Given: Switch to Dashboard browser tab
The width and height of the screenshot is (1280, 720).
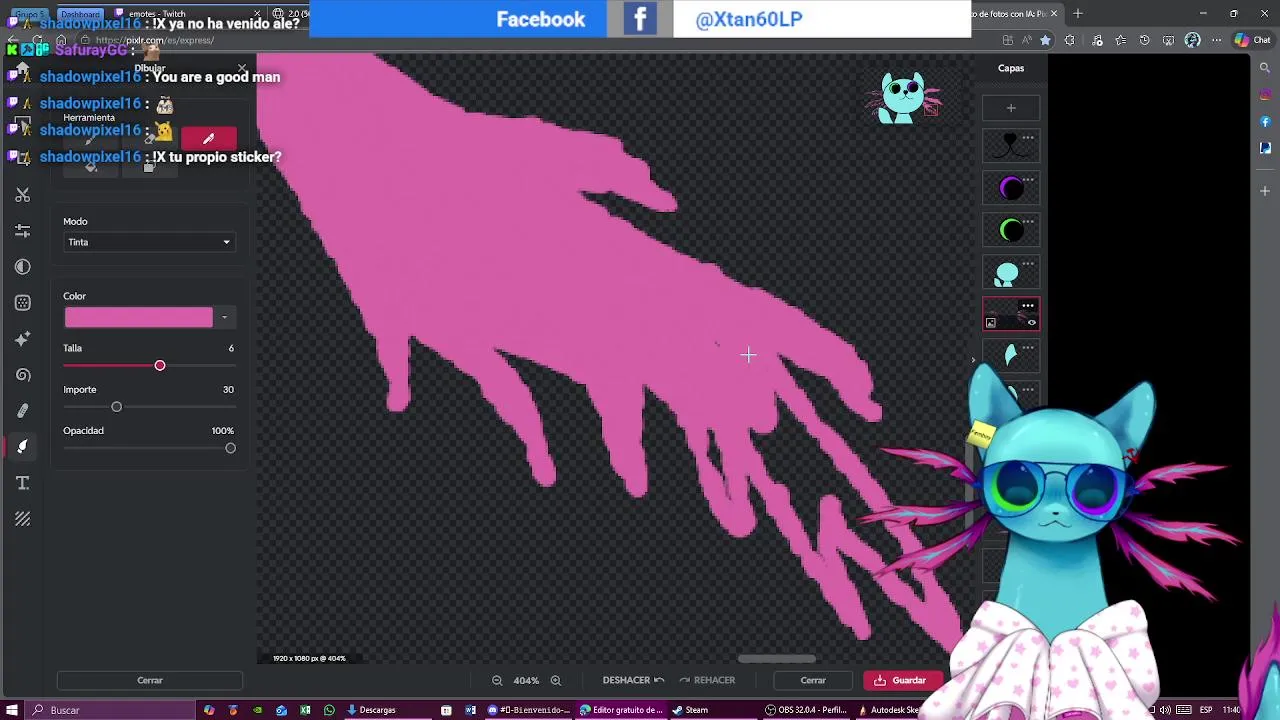Looking at the screenshot, I should 80,14.
